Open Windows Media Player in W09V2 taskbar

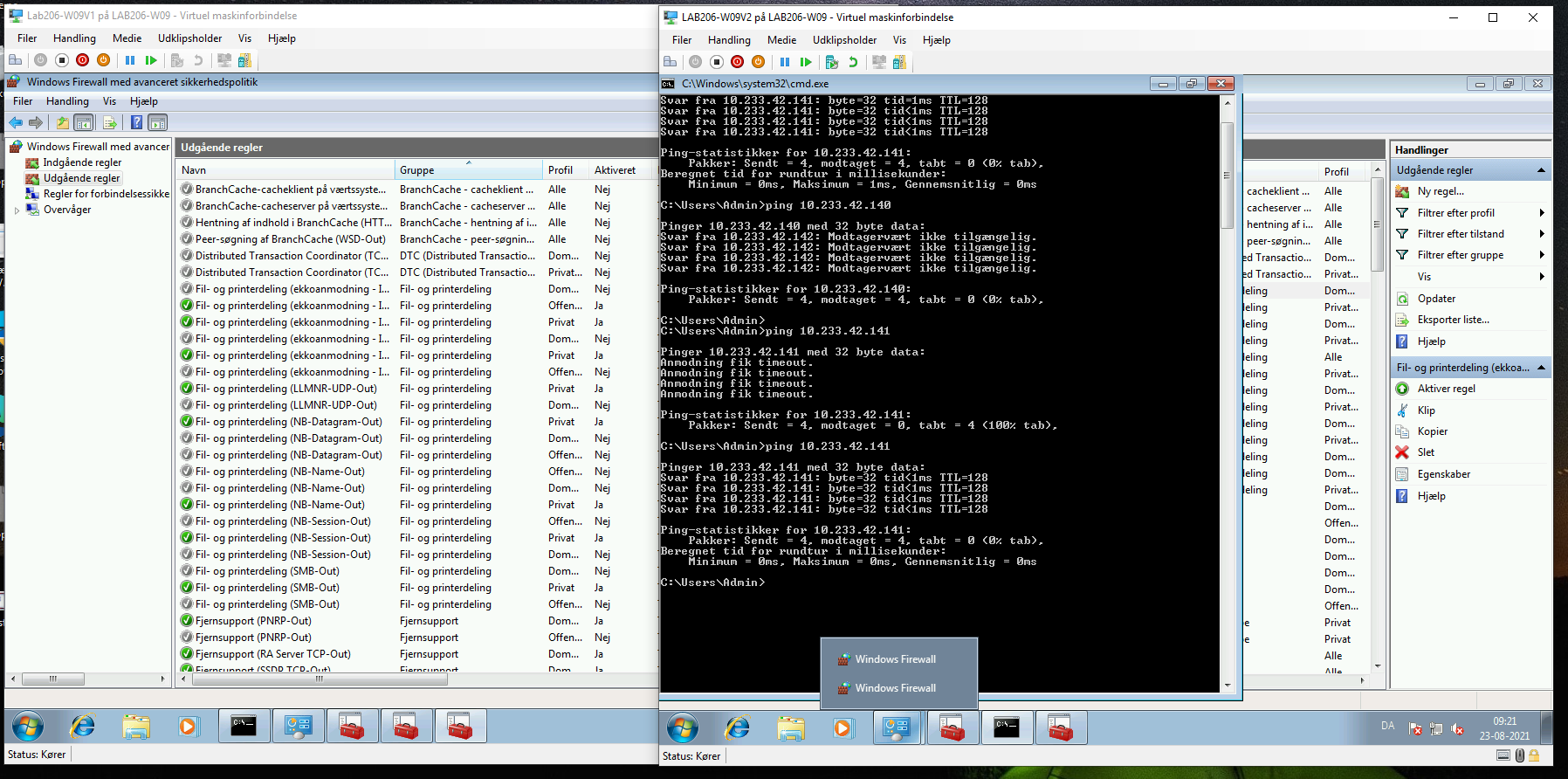click(x=842, y=727)
